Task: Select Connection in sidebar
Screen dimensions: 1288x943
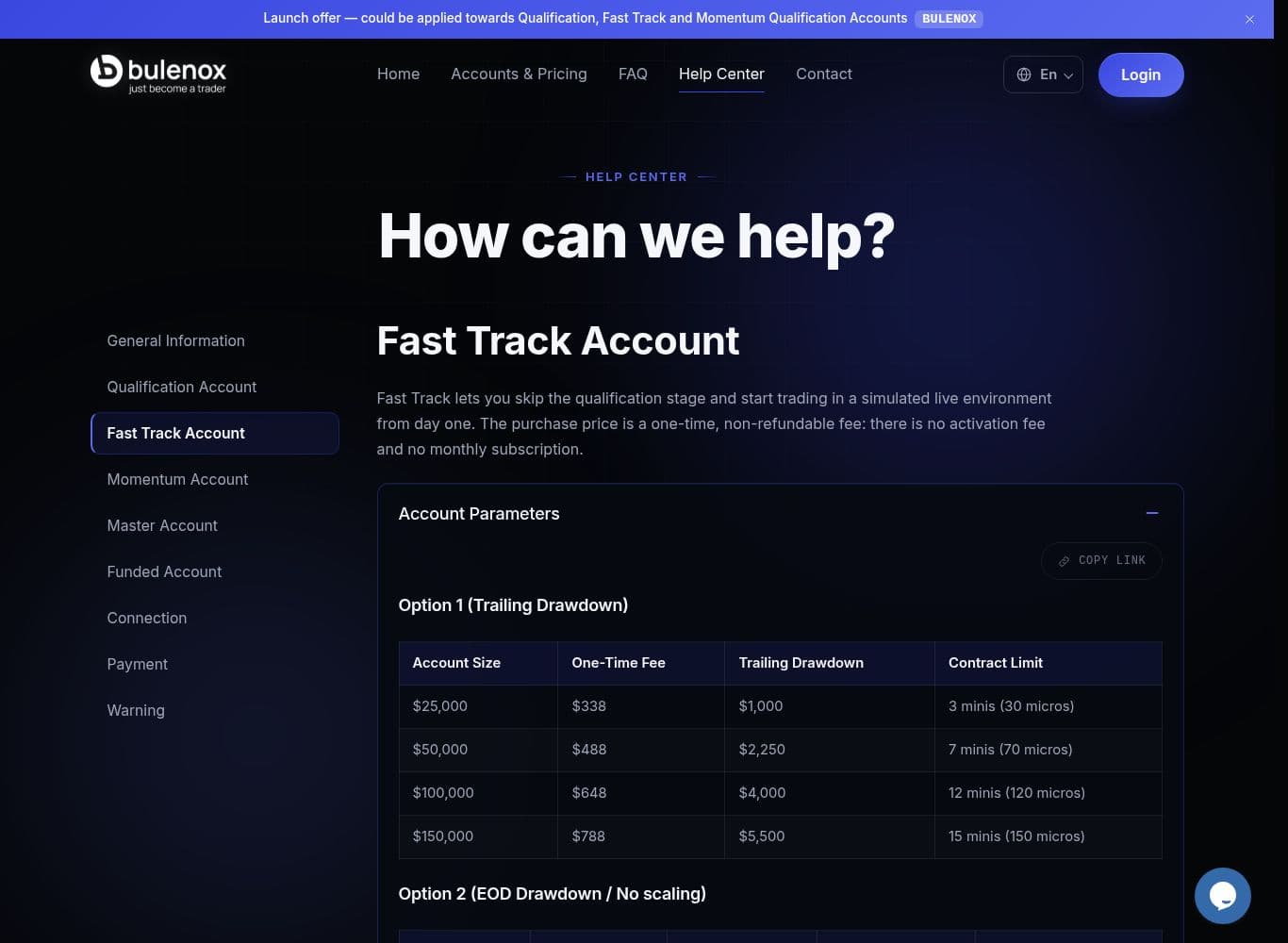Action: [215, 618]
